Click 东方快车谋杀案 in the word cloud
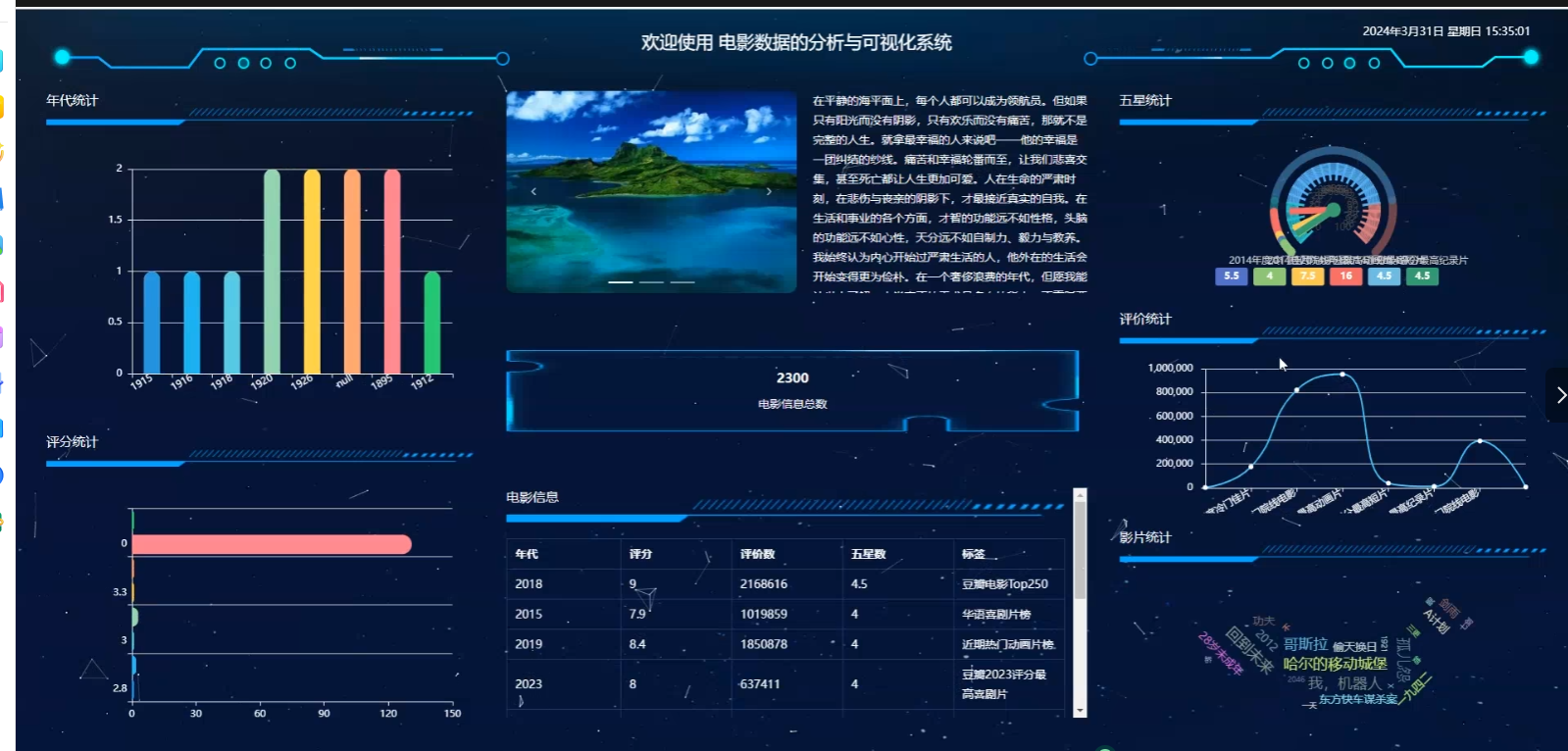The width and height of the screenshot is (1568, 751). (1358, 699)
